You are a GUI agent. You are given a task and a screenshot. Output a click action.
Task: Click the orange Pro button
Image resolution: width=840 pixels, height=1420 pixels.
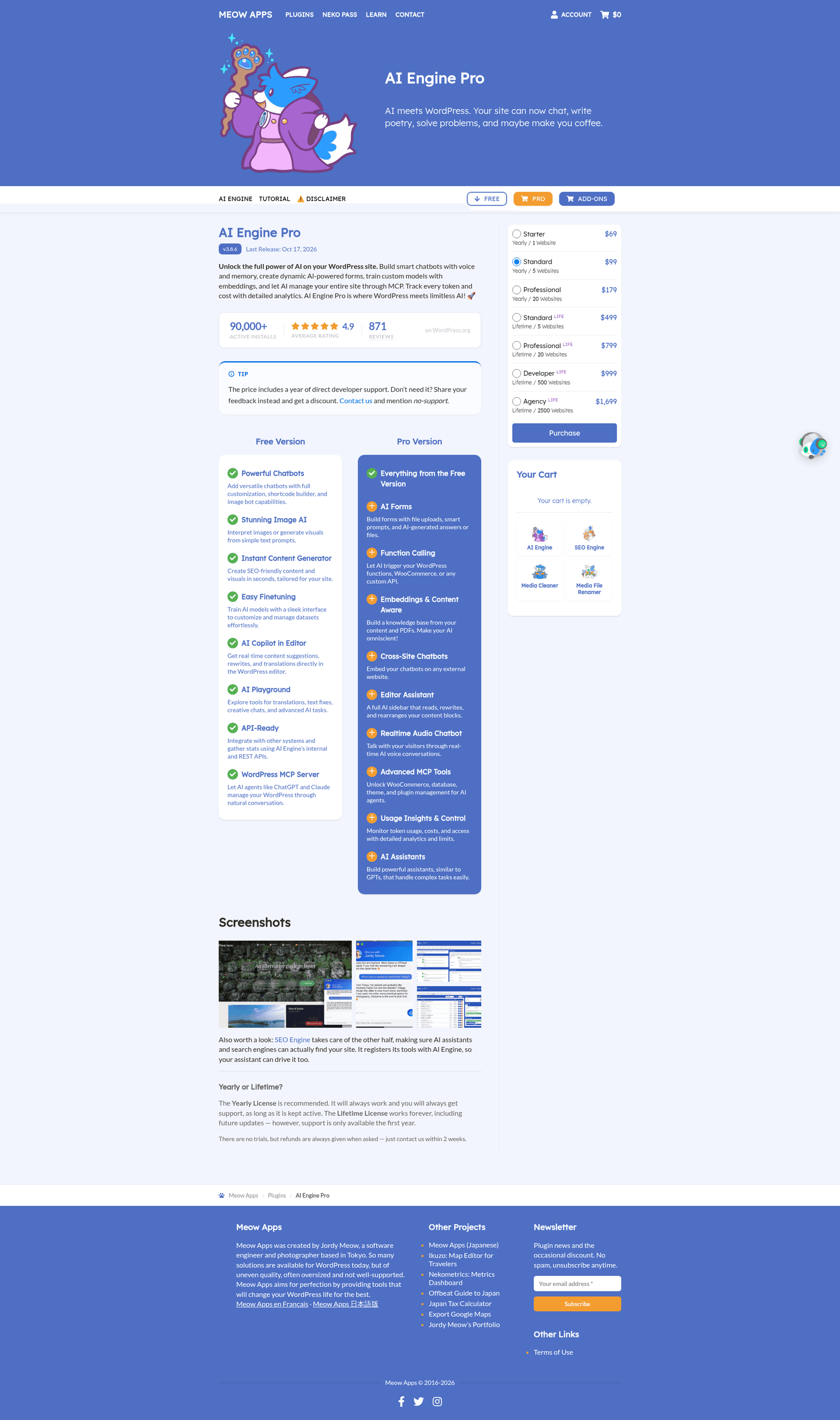click(x=532, y=199)
